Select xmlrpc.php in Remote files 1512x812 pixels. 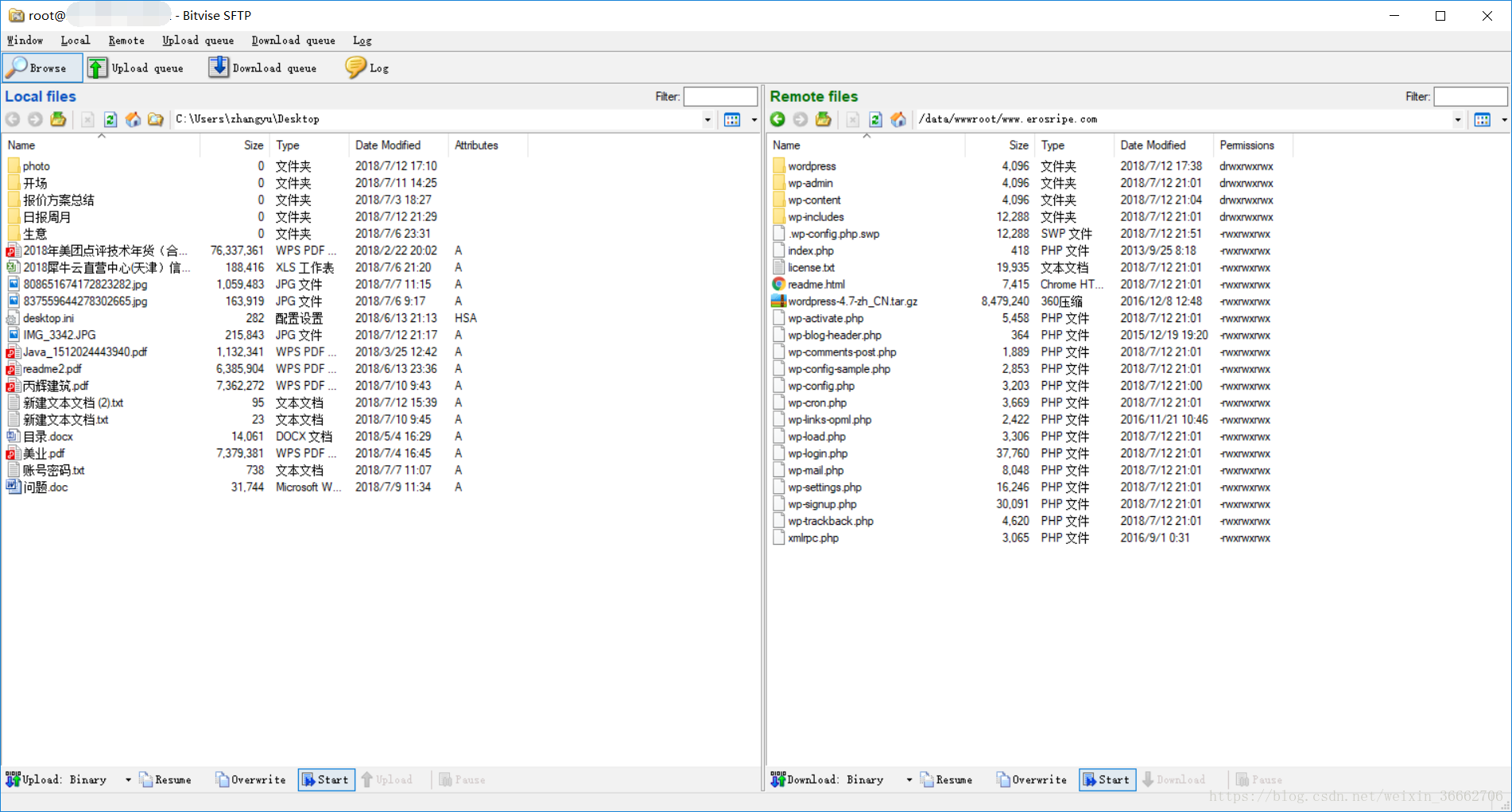(x=813, y=538)
